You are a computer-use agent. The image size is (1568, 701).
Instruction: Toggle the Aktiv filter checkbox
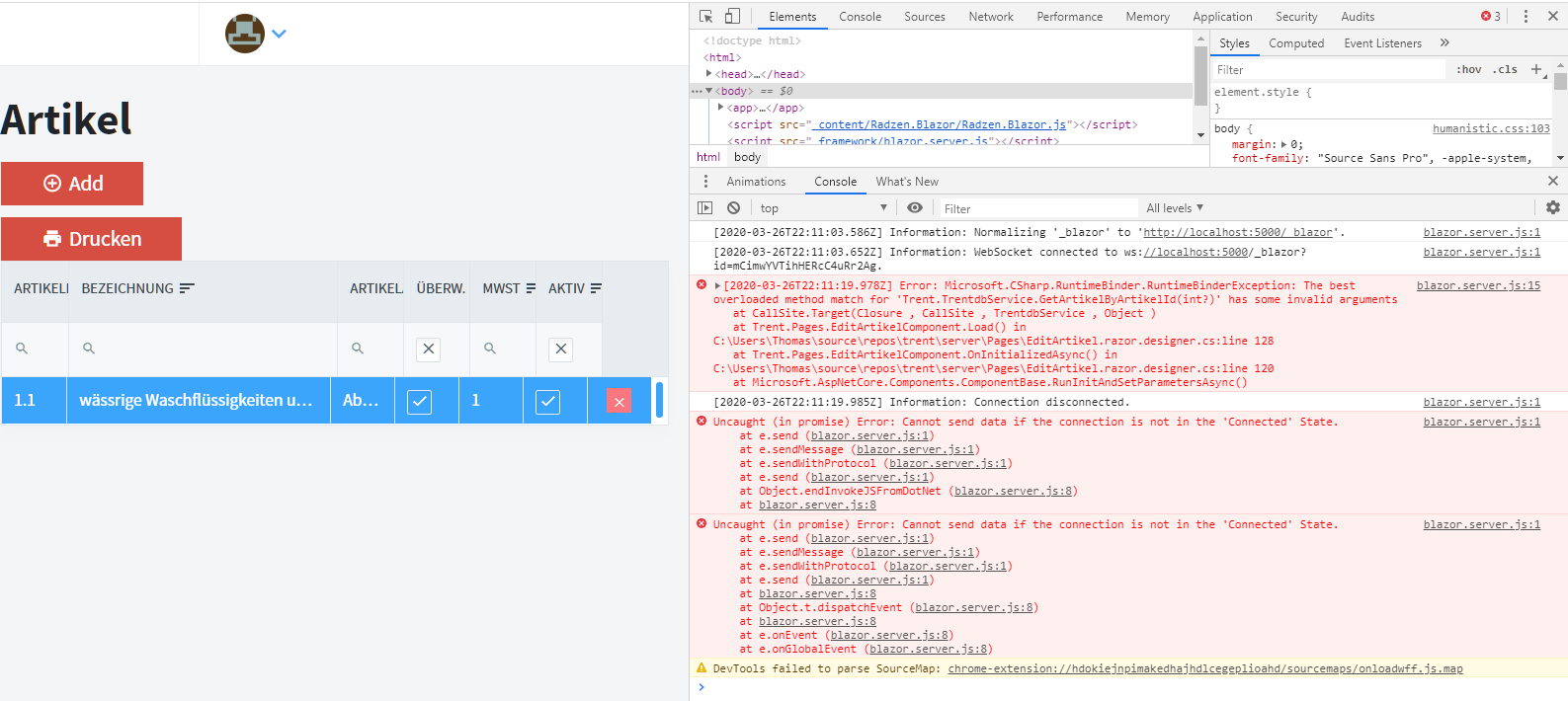560,349
